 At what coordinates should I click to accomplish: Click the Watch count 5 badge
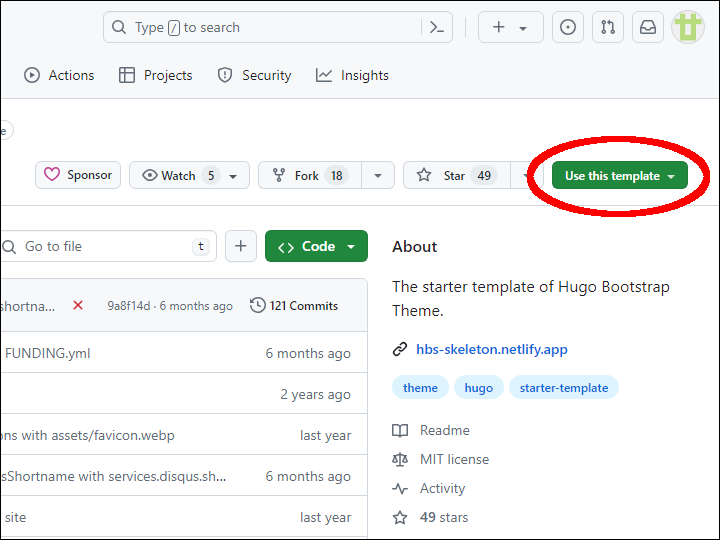(211, 175)
